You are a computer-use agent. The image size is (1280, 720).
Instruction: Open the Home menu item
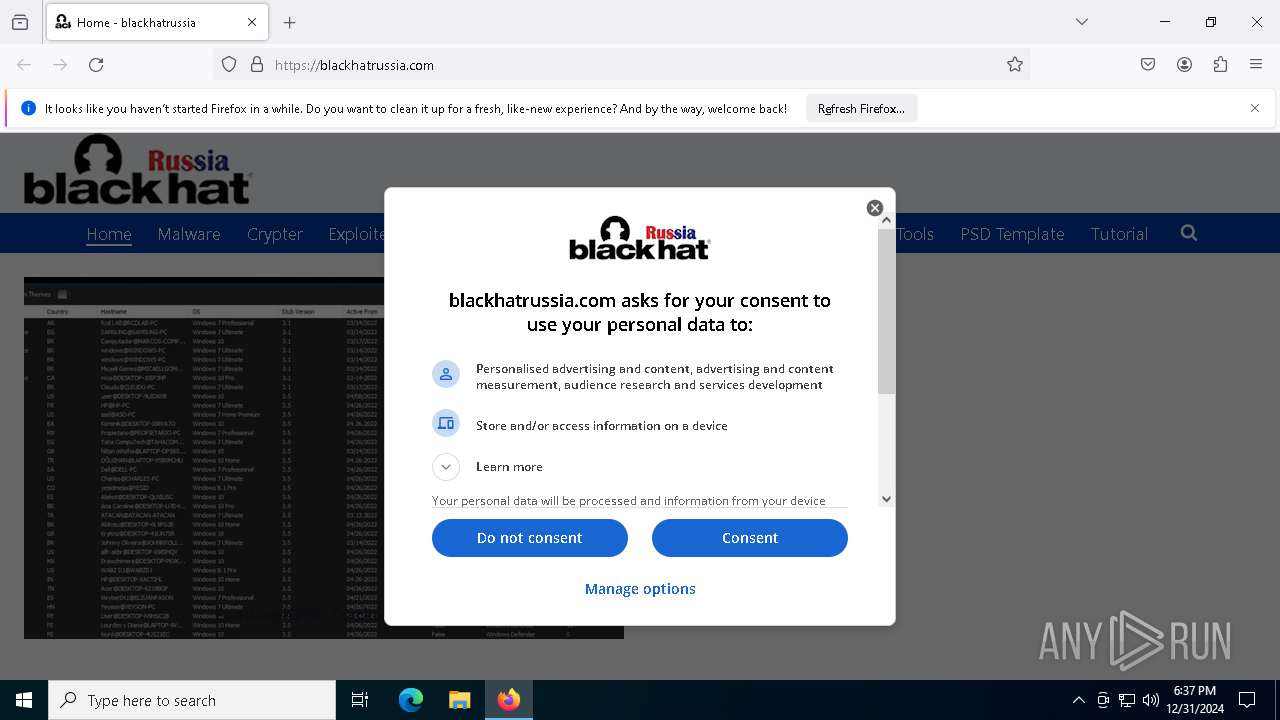109,234
